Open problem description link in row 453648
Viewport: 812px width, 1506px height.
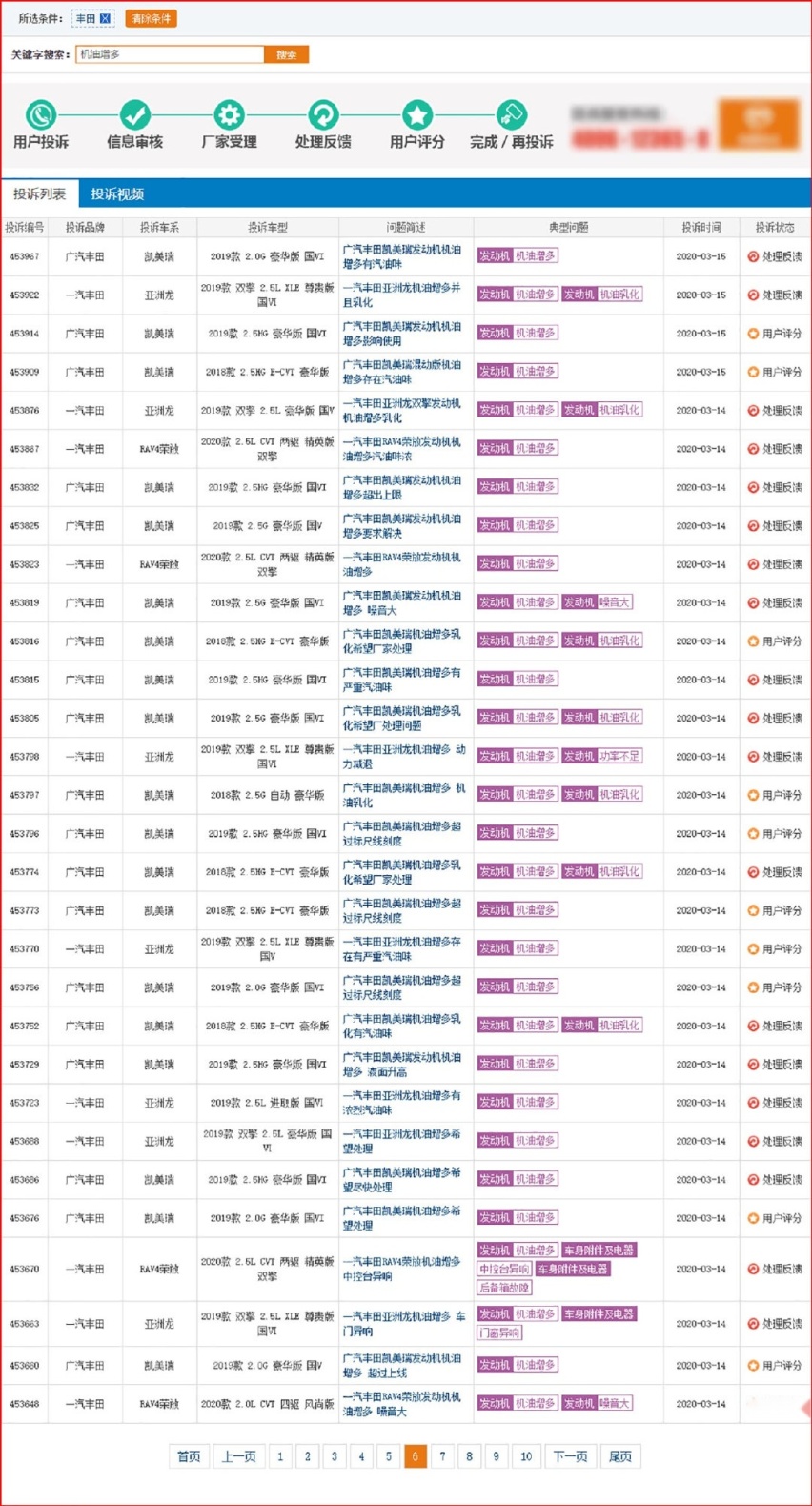(x=401, y=1403)
